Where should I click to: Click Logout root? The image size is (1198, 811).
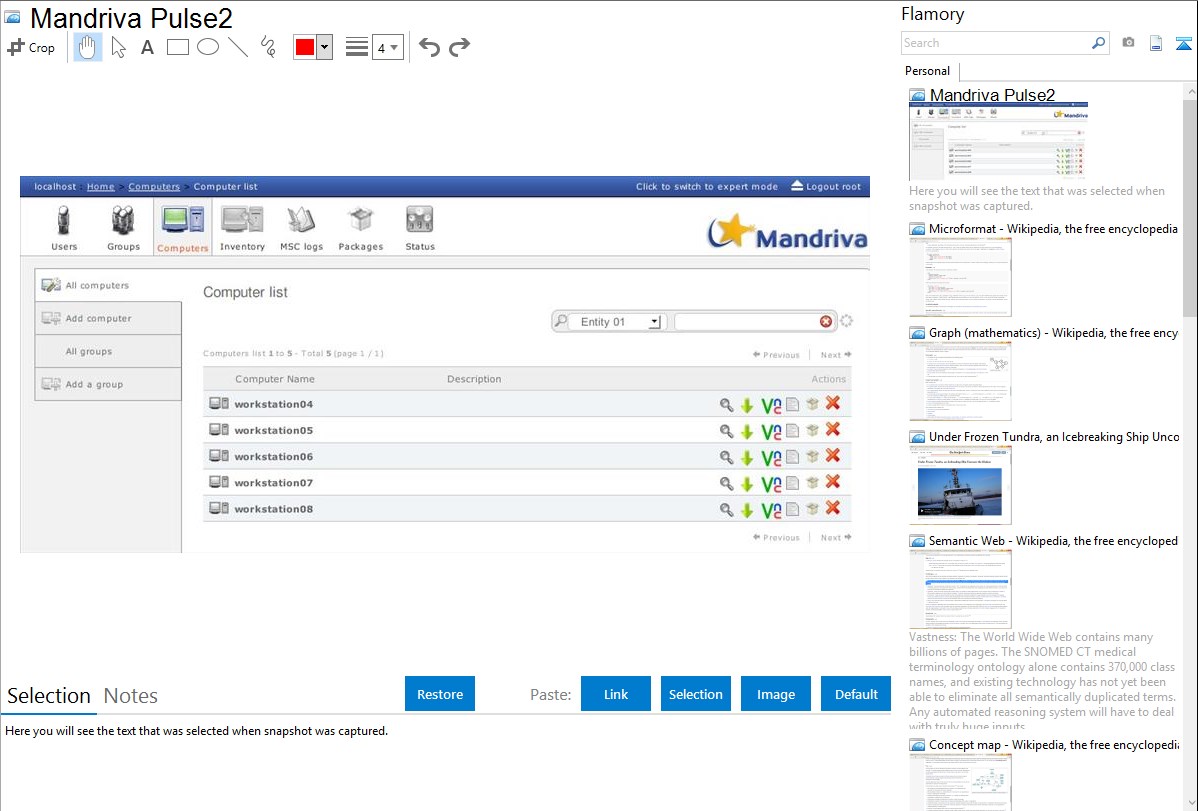(826, 187)
